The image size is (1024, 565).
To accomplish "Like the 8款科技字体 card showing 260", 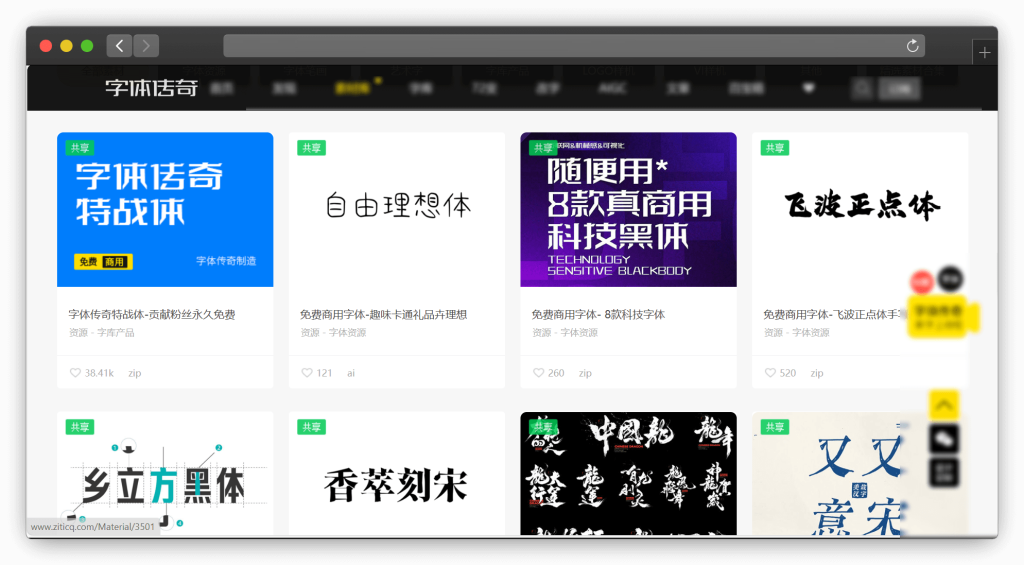I will point(539,373).
